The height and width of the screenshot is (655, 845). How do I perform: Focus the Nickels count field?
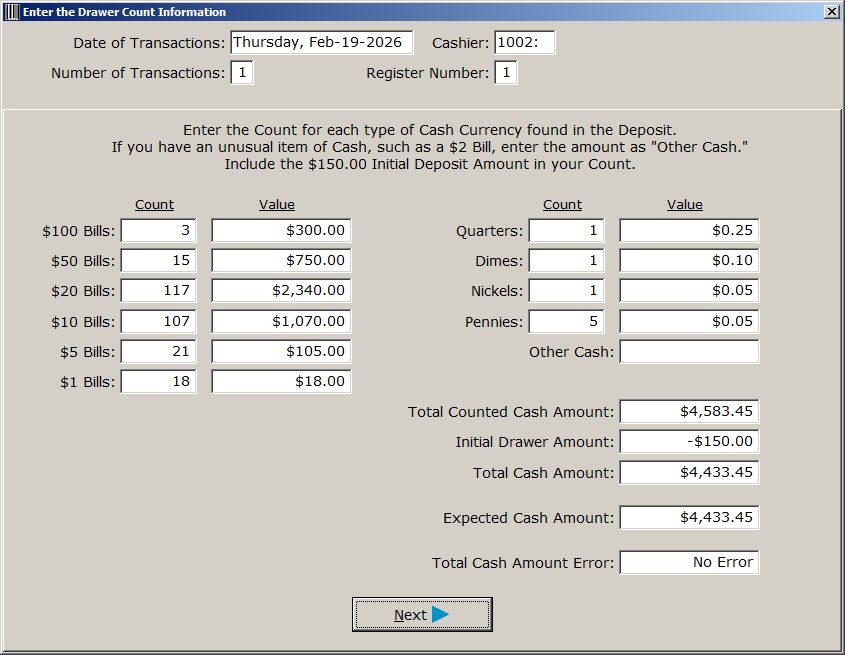point(566,291)
